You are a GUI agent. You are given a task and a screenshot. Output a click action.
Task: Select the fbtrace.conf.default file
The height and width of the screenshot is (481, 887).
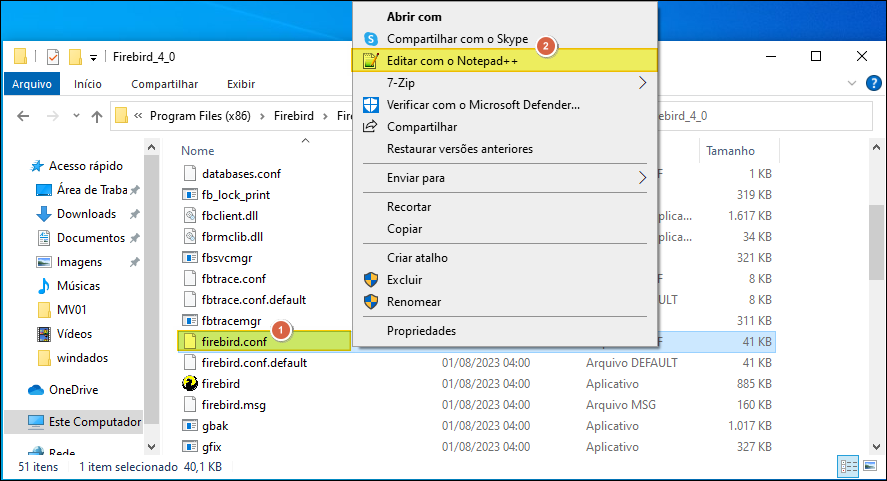click(x=253, y=299)
